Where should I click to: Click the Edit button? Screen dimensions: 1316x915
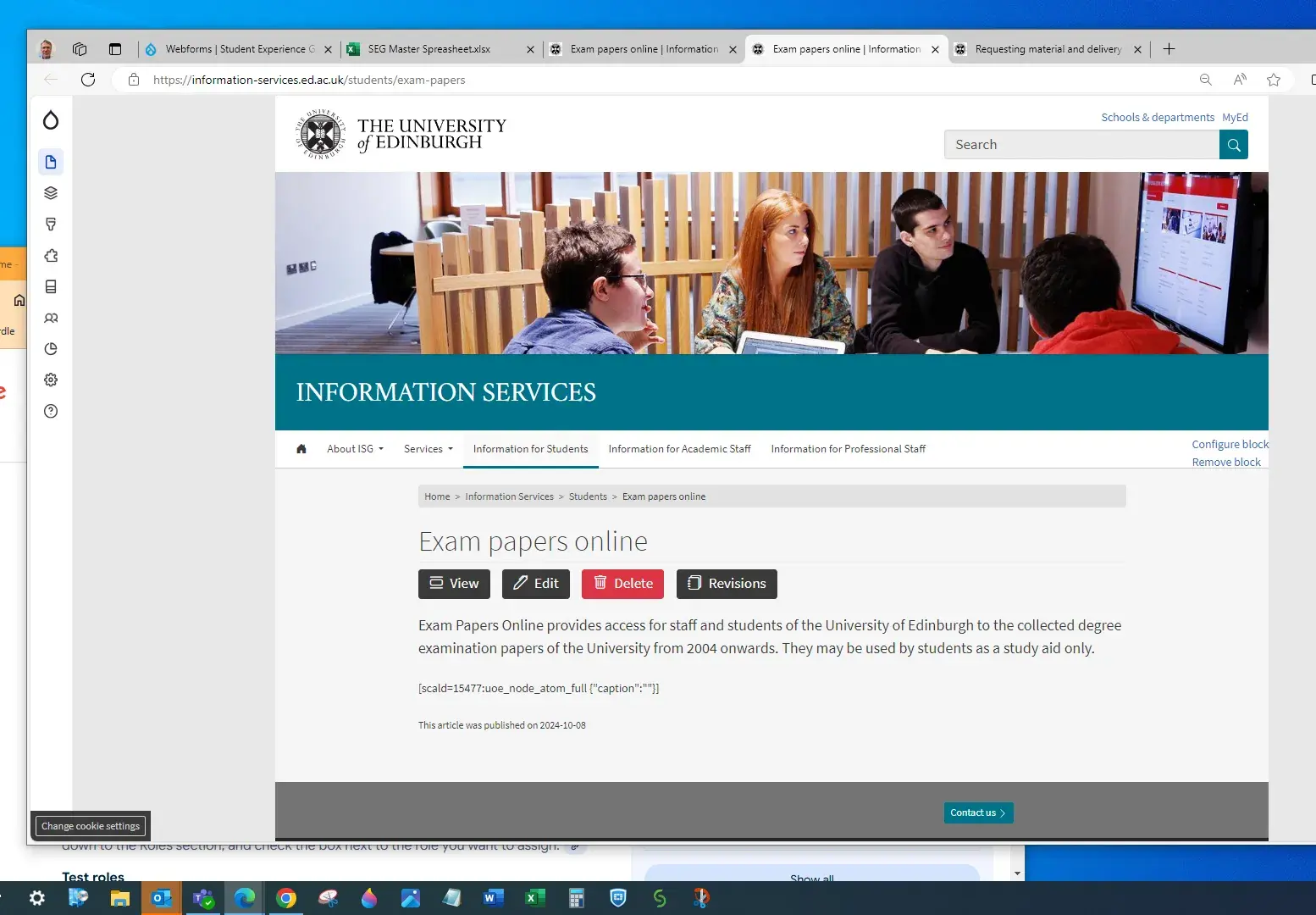coord(536,584)
